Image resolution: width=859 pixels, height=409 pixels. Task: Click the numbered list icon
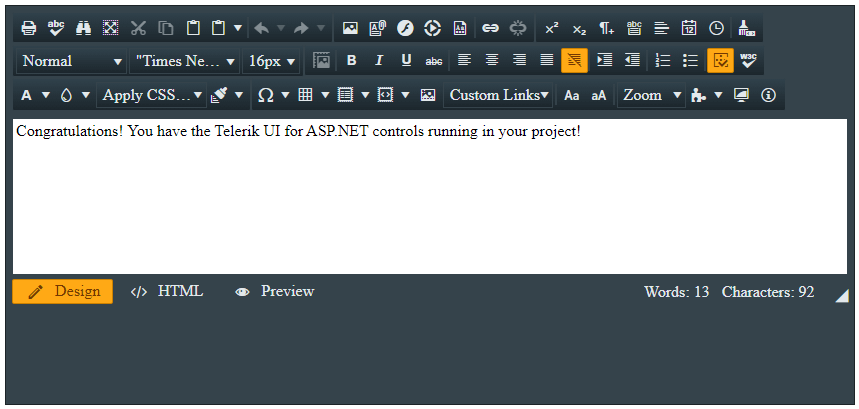662,61
